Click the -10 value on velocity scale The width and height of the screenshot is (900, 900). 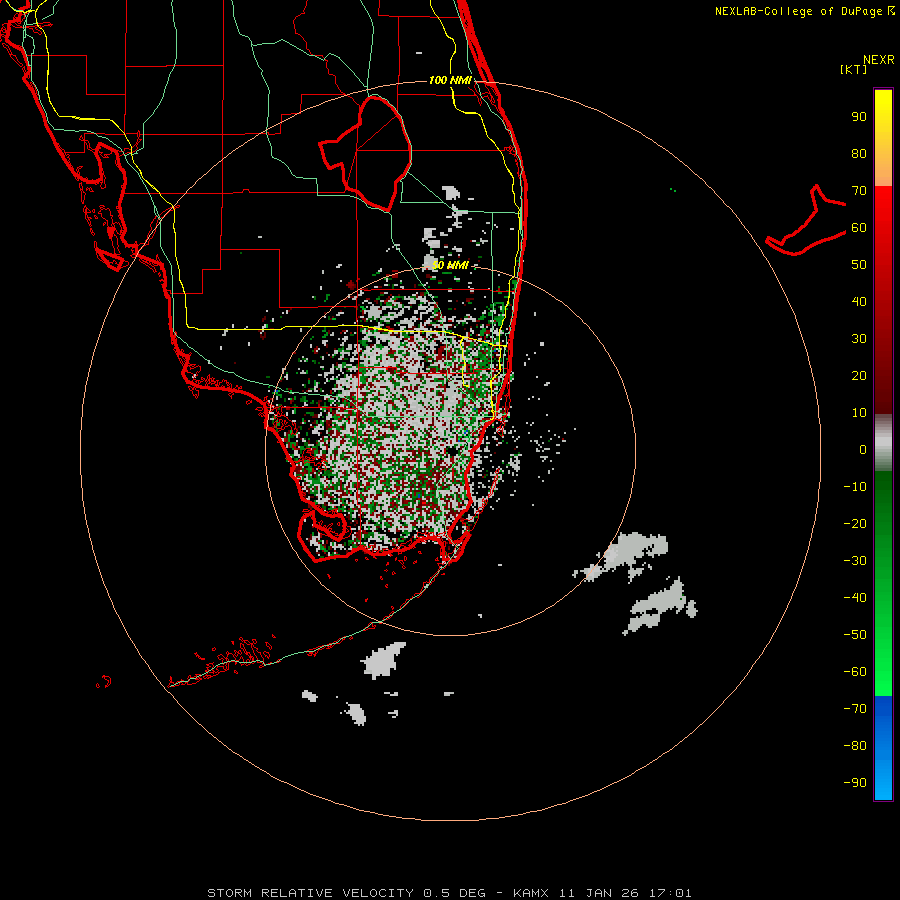pyautogui.click(x=855, y=487)
